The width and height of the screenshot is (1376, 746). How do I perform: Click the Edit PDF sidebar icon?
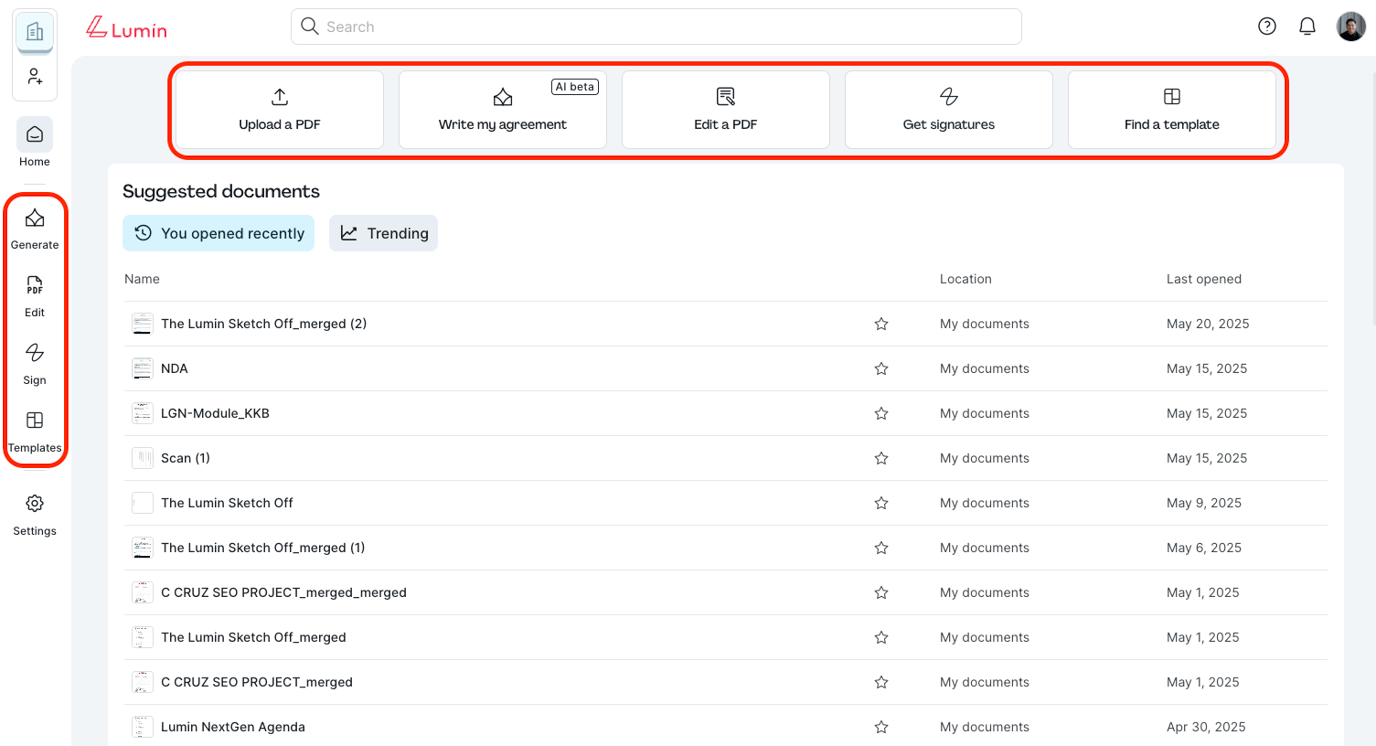(x=35, y=286)
